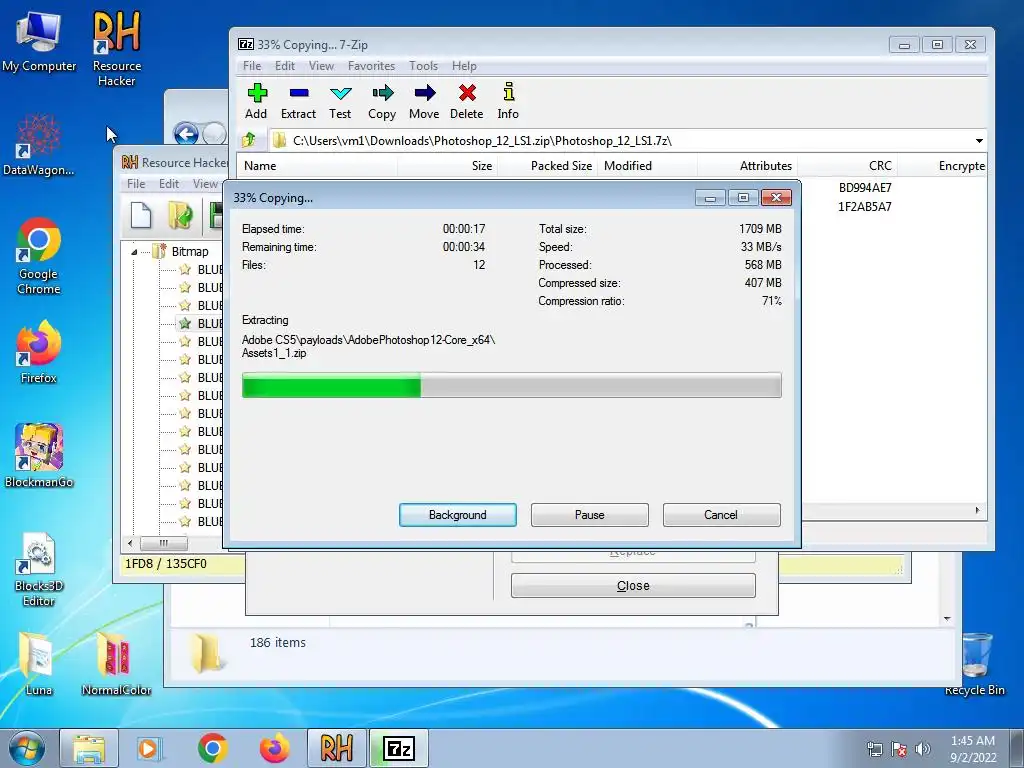
Task: Send the copy operation to Background
Action: 458,515
